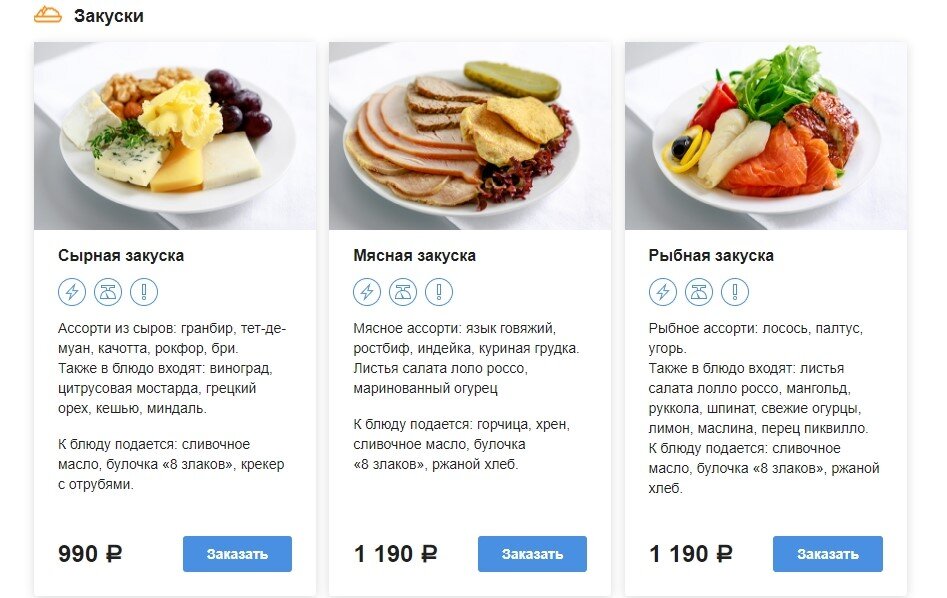Click the lightning bolt icon under Мясная закуска
Screen dimensions: 947x598
[367, 292]
